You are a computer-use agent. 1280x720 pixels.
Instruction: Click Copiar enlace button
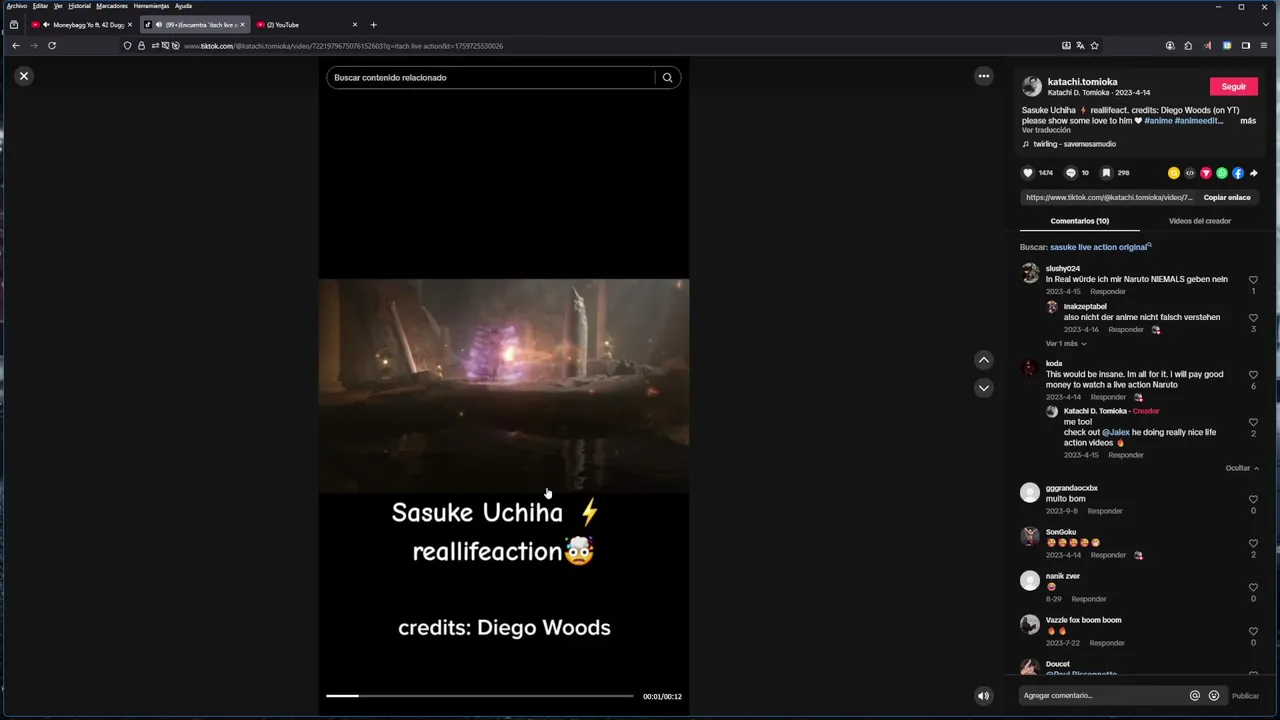click(x=1227, y=198)
